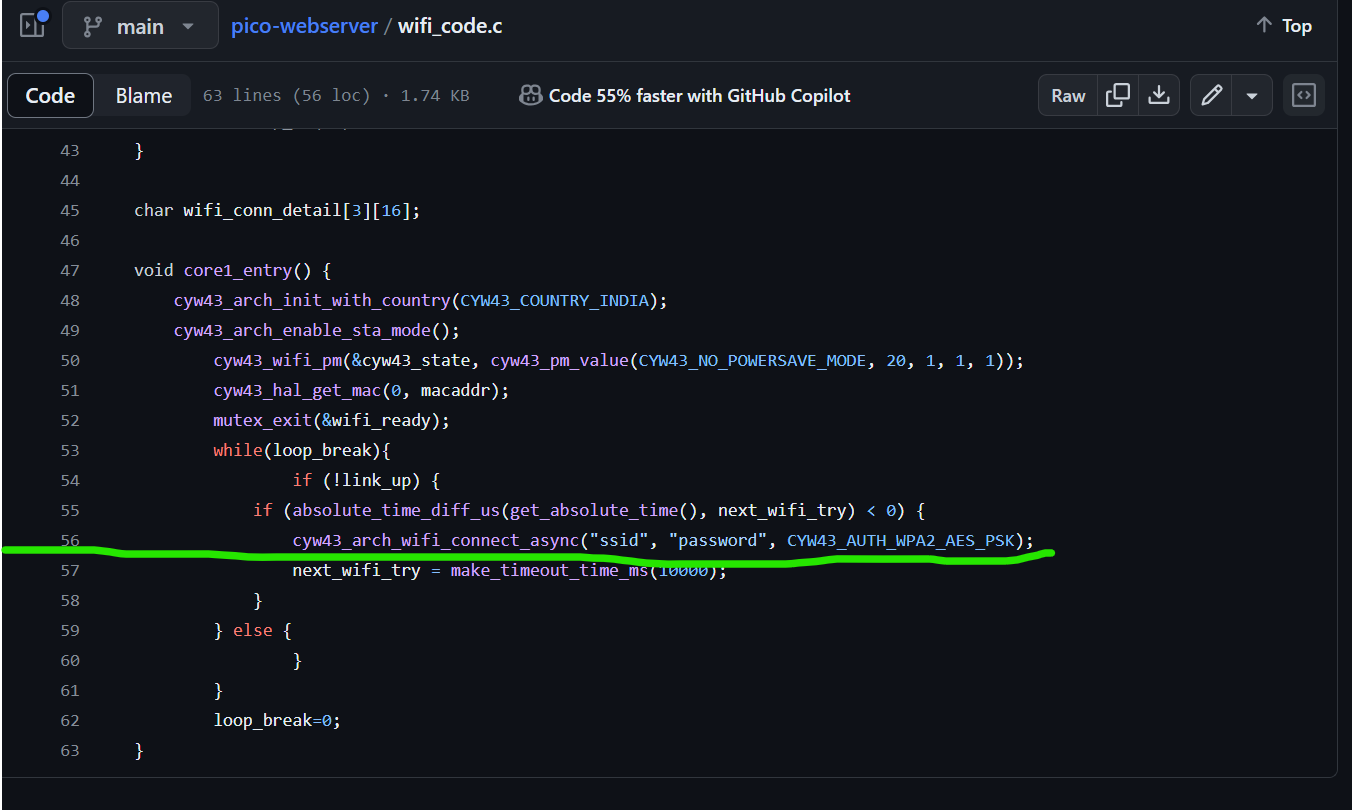Open the main branch selector dropdown

tap(139, 25)
